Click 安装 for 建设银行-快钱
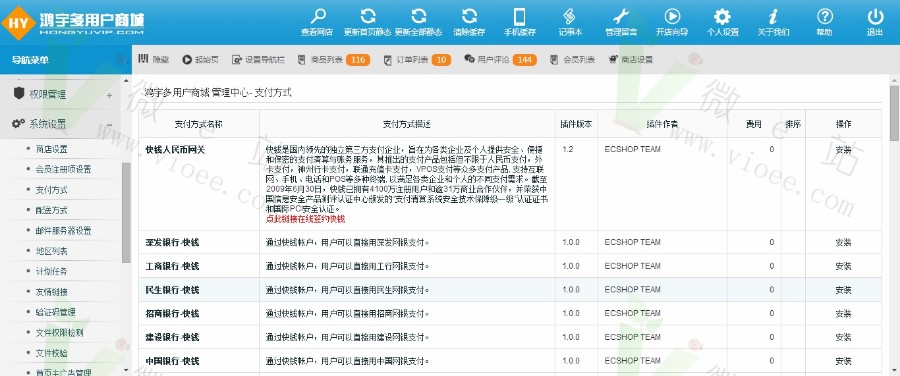 pyautogui.click(x=843, y=337)
